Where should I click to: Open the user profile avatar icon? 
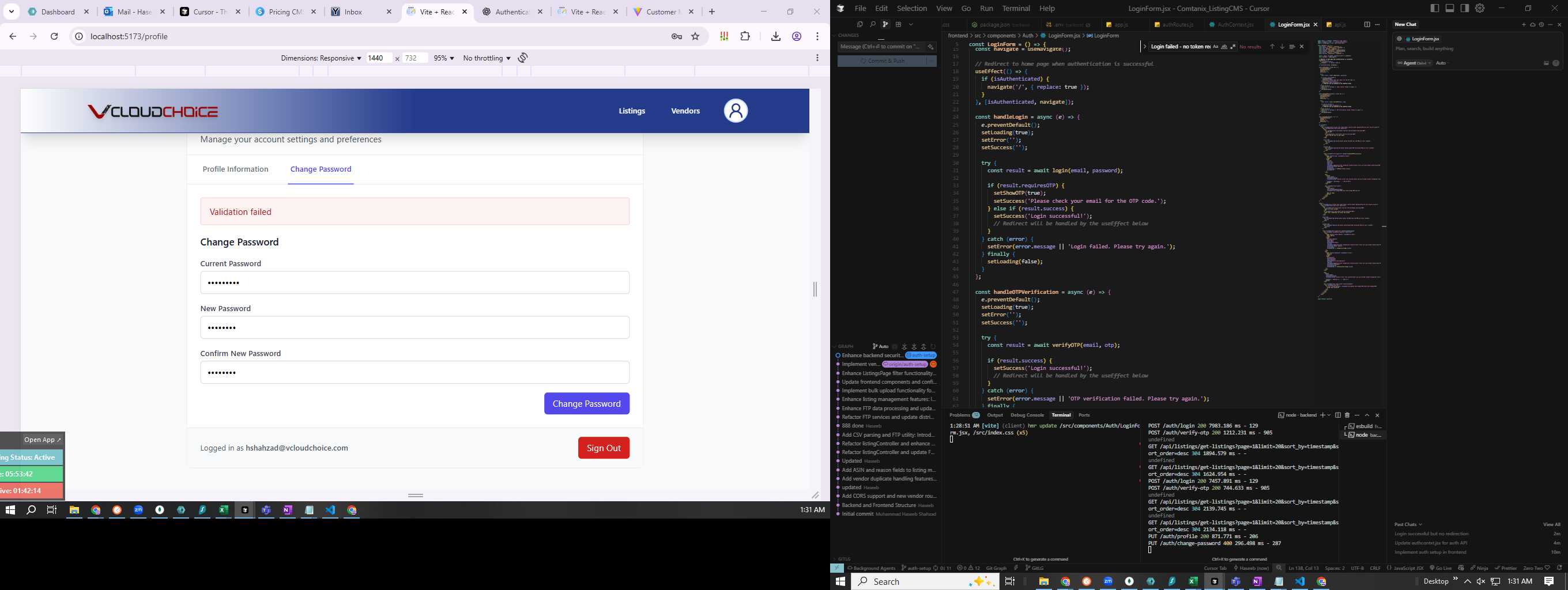pyautogui.click(x=736, y=111)
